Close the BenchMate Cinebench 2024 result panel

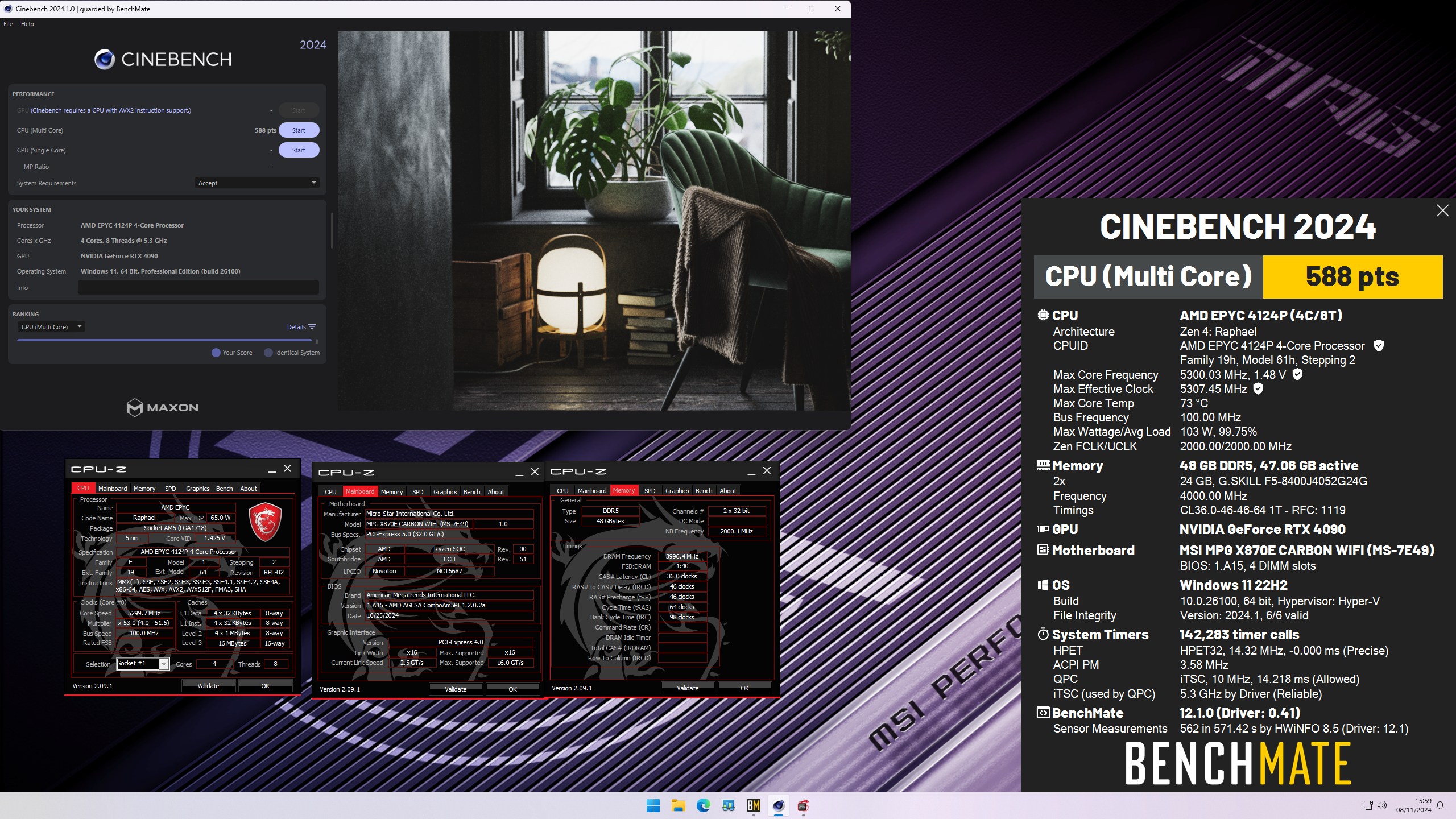(1442, 210)
